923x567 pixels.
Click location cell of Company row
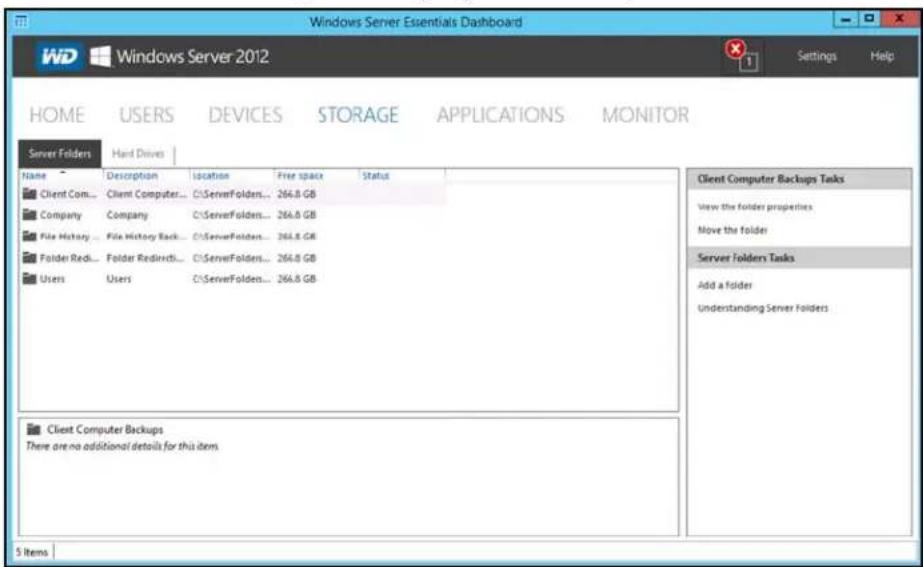pyautogui.click(x=231, y=215)
